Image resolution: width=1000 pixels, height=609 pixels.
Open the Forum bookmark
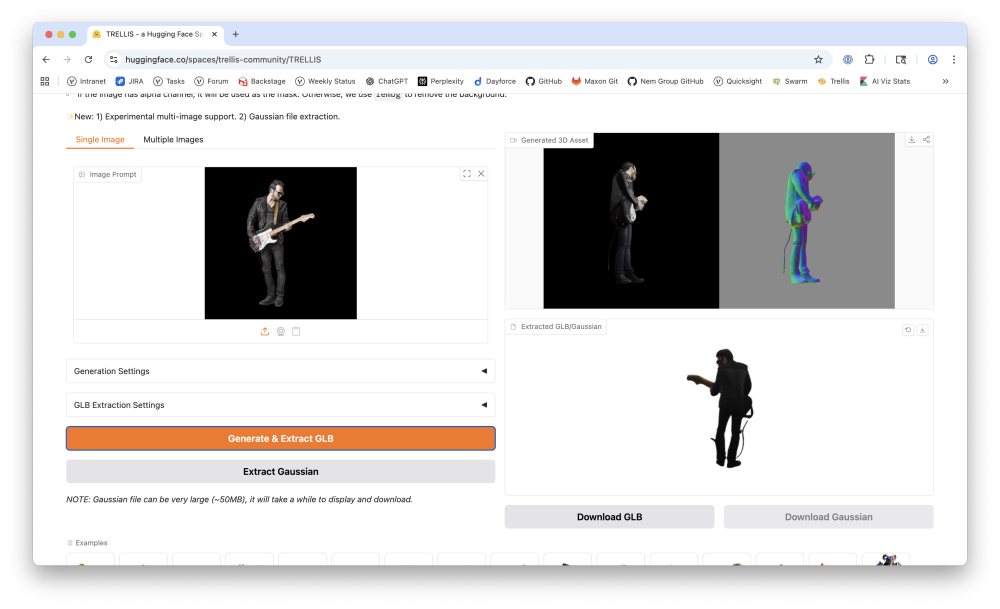coord(211,81)
